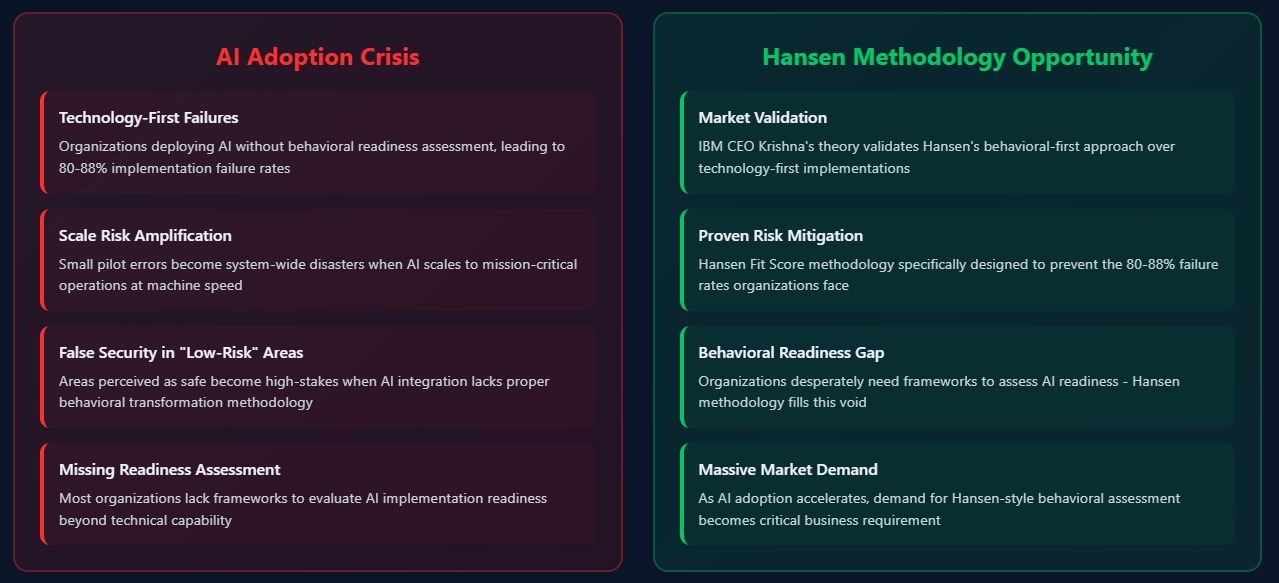Click the red accent bar beside Technology-First Failures
This screenshot has height=583, width=1279.
pos(42,142)
